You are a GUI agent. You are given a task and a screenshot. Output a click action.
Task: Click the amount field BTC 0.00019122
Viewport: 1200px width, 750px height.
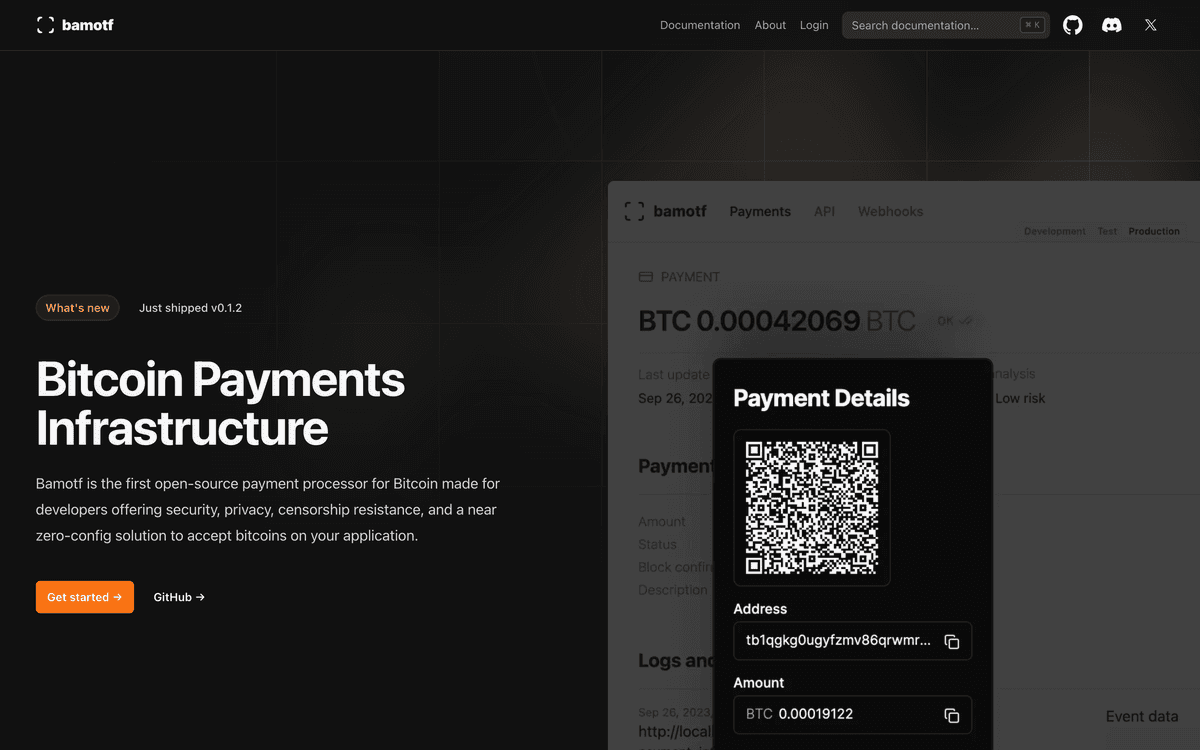(853, 715)
